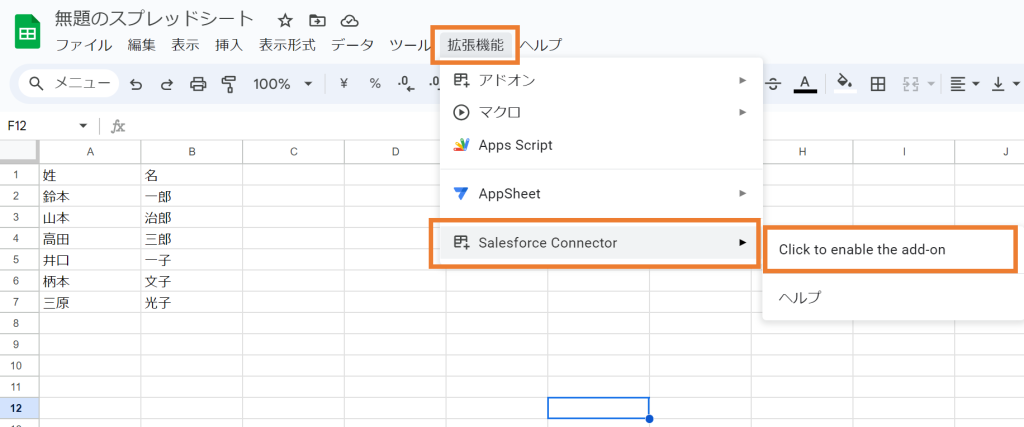
Task: Open the 表示 menu
Action: point(185,45)
